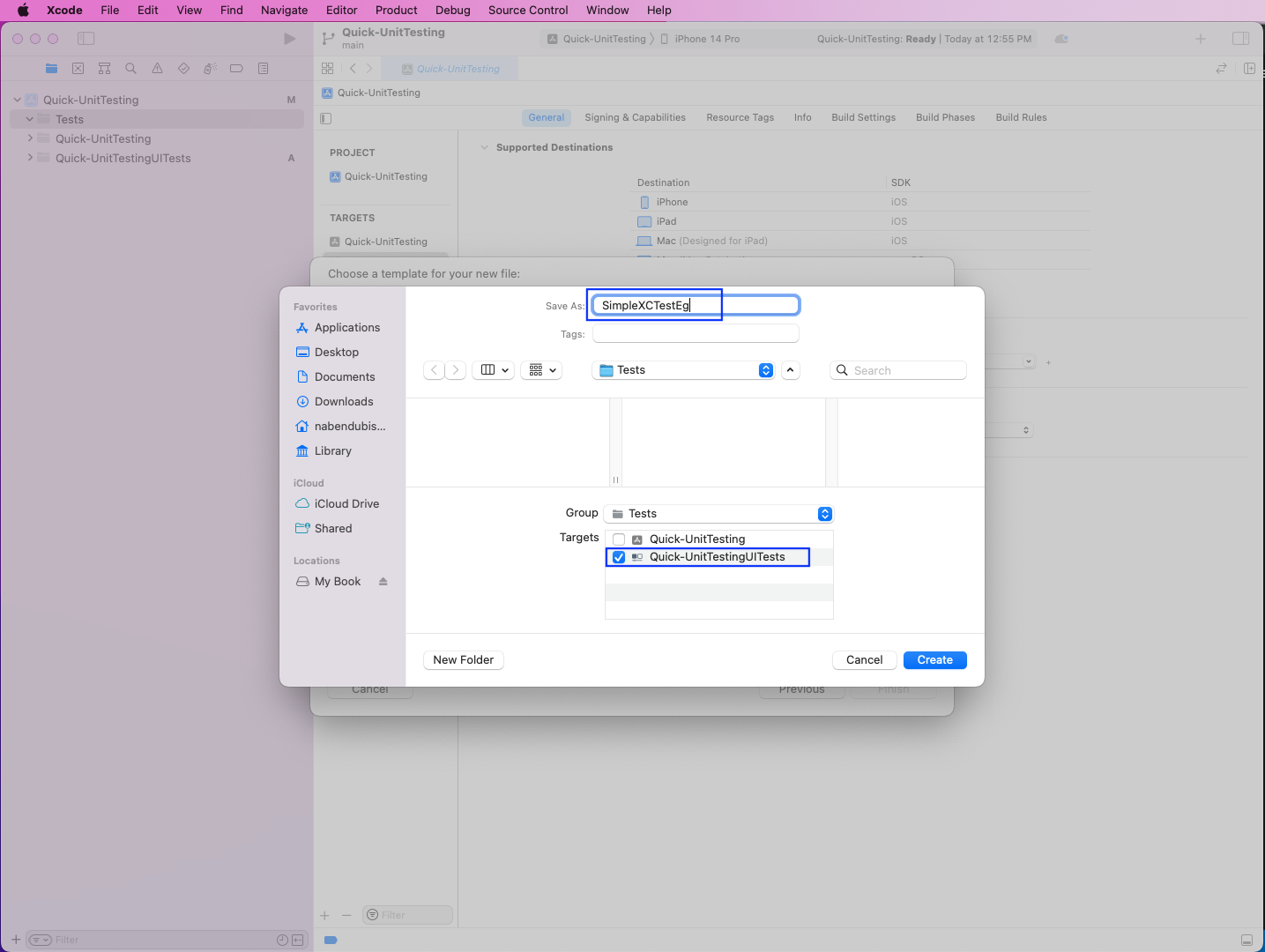The width and height of the screenshot is (1265, 952).
Task: Open the Library folder in sidebar
Action: tap(324, 450)
